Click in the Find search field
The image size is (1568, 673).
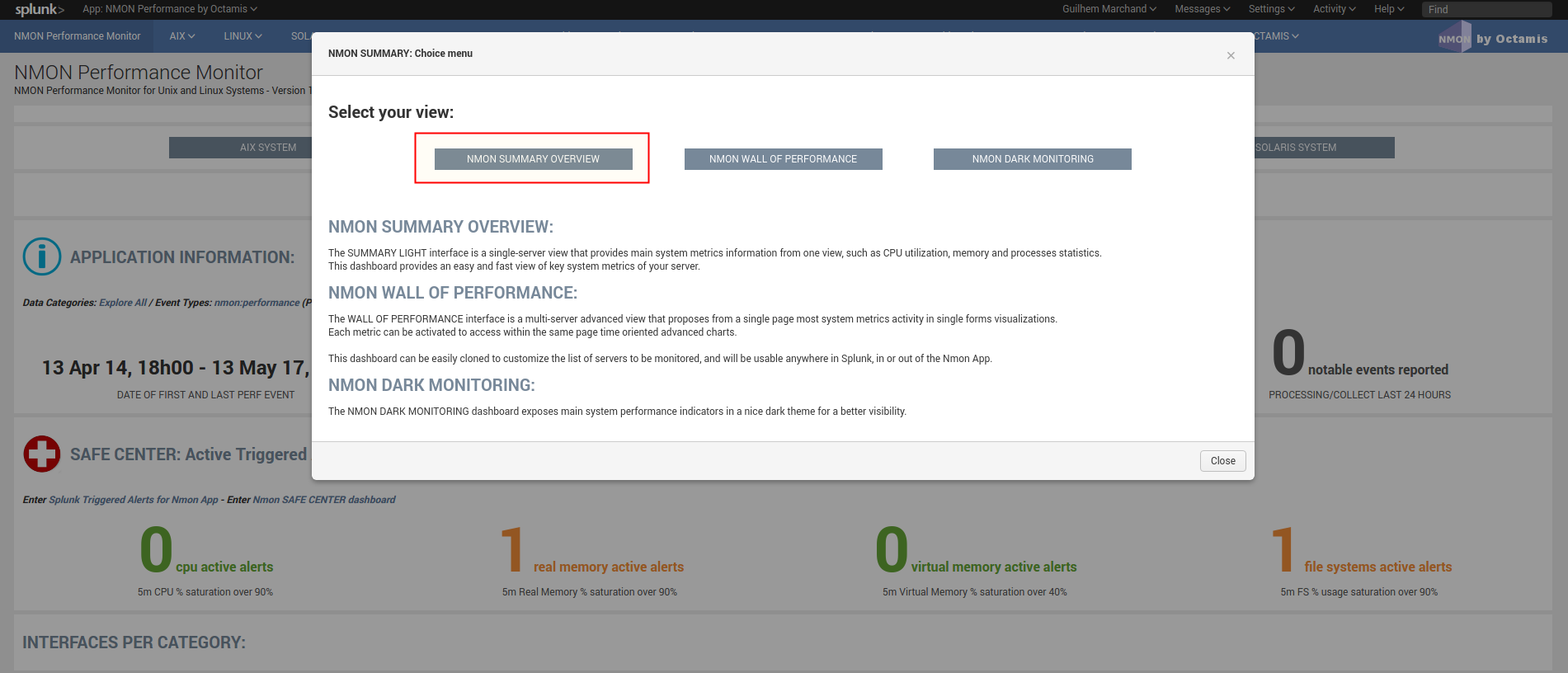1486,10
